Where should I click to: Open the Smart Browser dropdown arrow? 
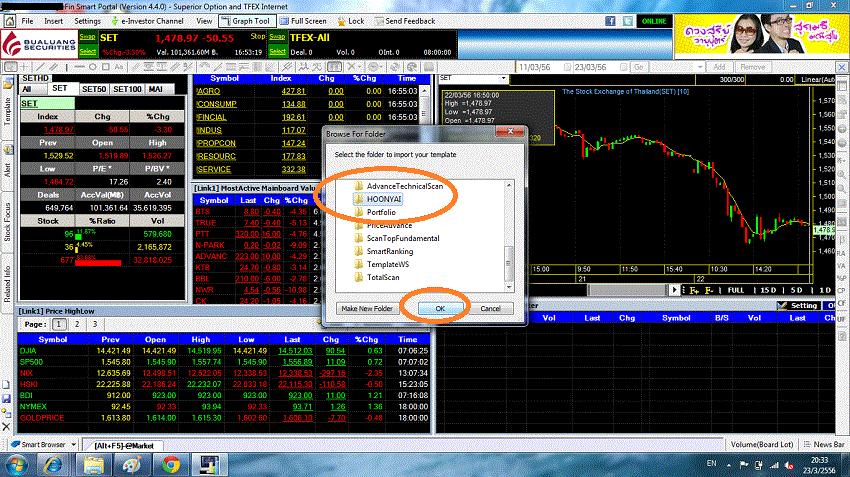pos(73,444)
